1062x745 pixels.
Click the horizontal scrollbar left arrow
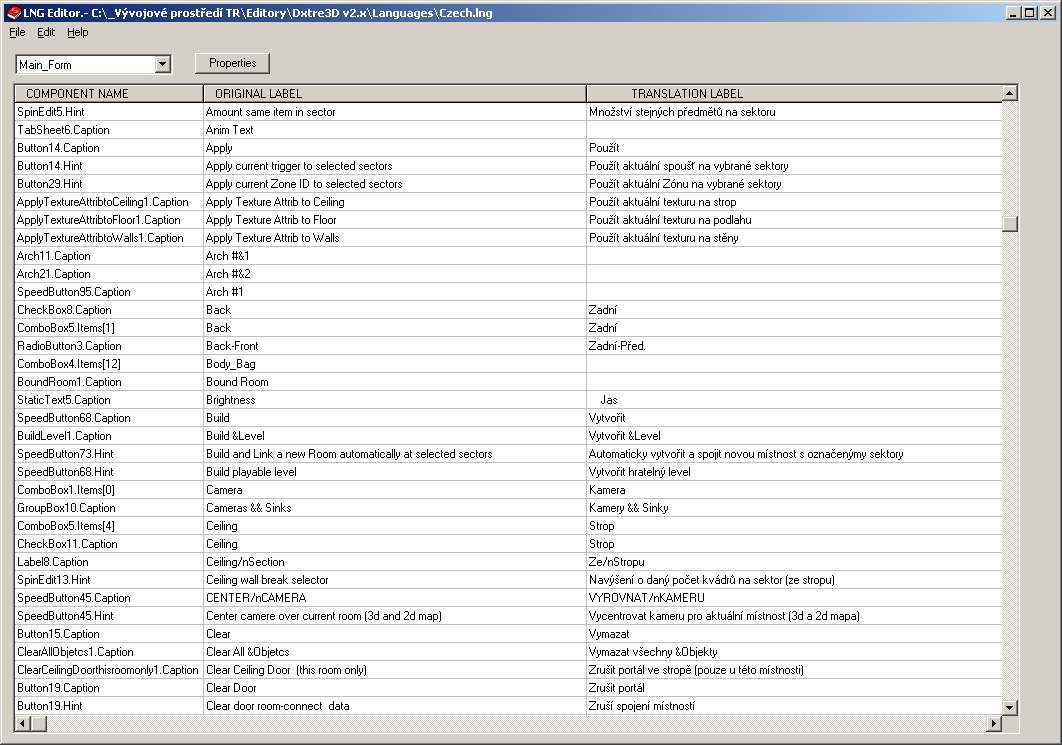click(x=22, y=723)
